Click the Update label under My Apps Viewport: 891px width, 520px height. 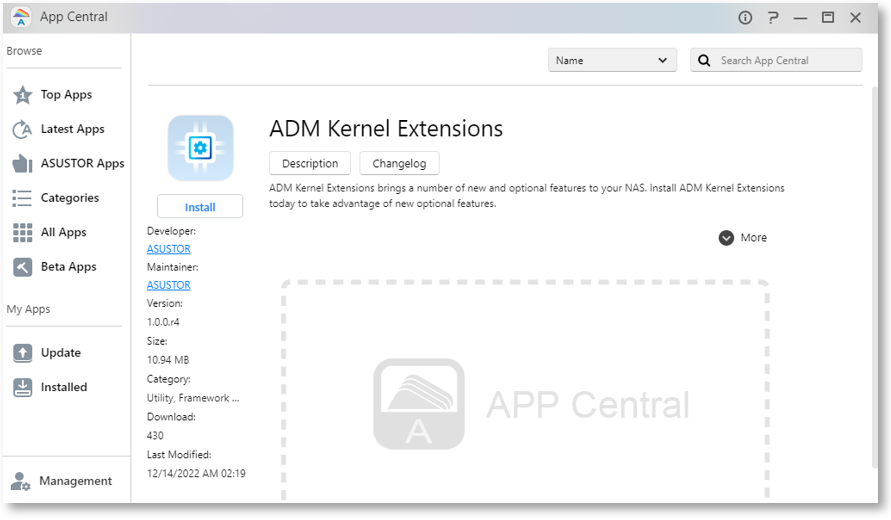(61, 353)
